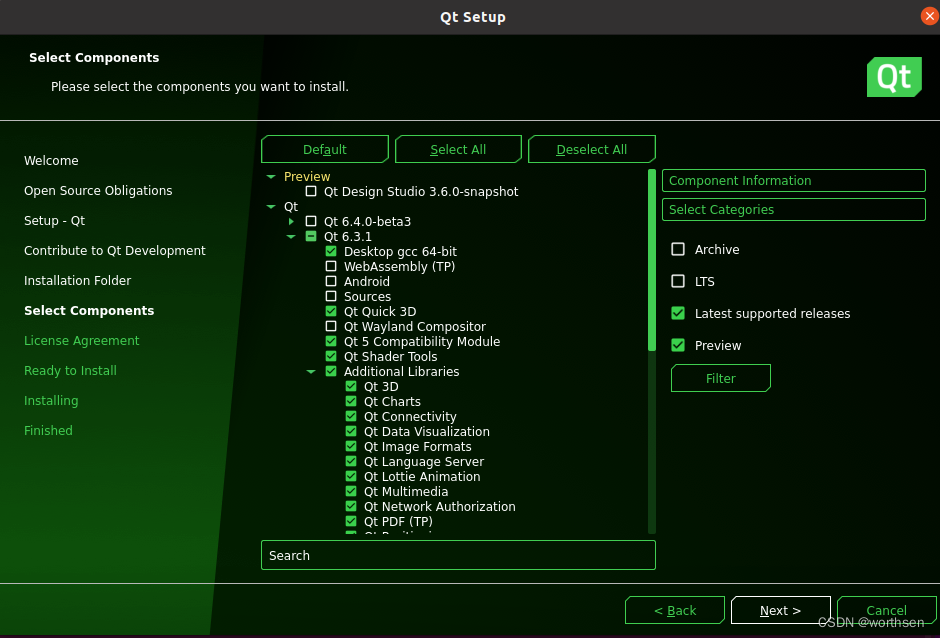Check the WebAssembly (TP) component

331,266
